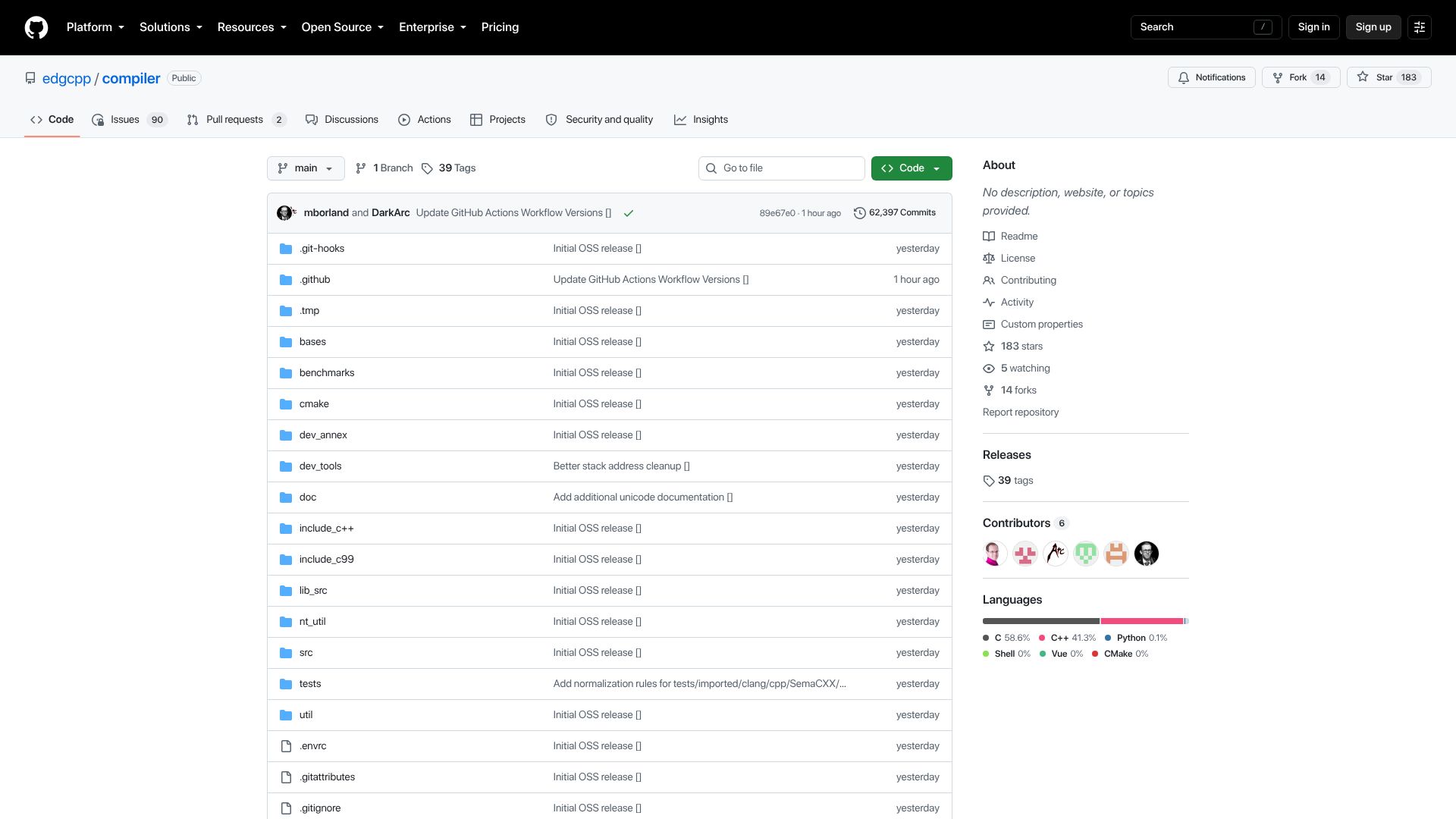
Task: Expand the Resources menu
Action: click(252, 27)
